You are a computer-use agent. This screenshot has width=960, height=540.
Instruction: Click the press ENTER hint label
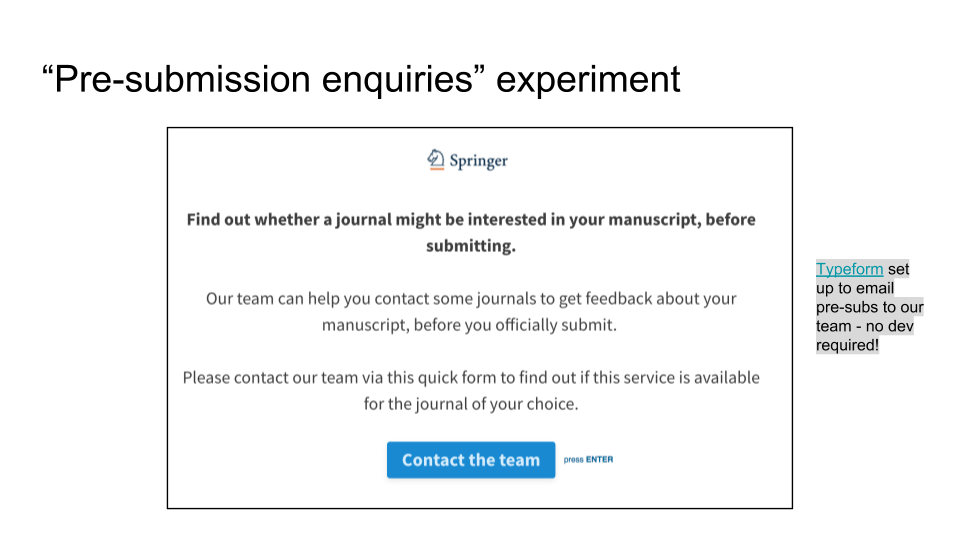588,459
